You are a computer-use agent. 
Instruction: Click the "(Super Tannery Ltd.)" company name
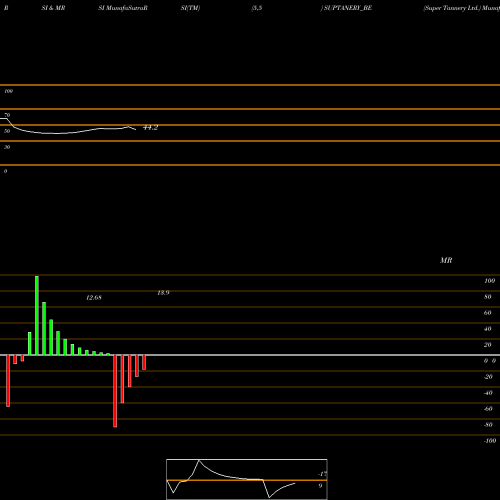(452, 8)
